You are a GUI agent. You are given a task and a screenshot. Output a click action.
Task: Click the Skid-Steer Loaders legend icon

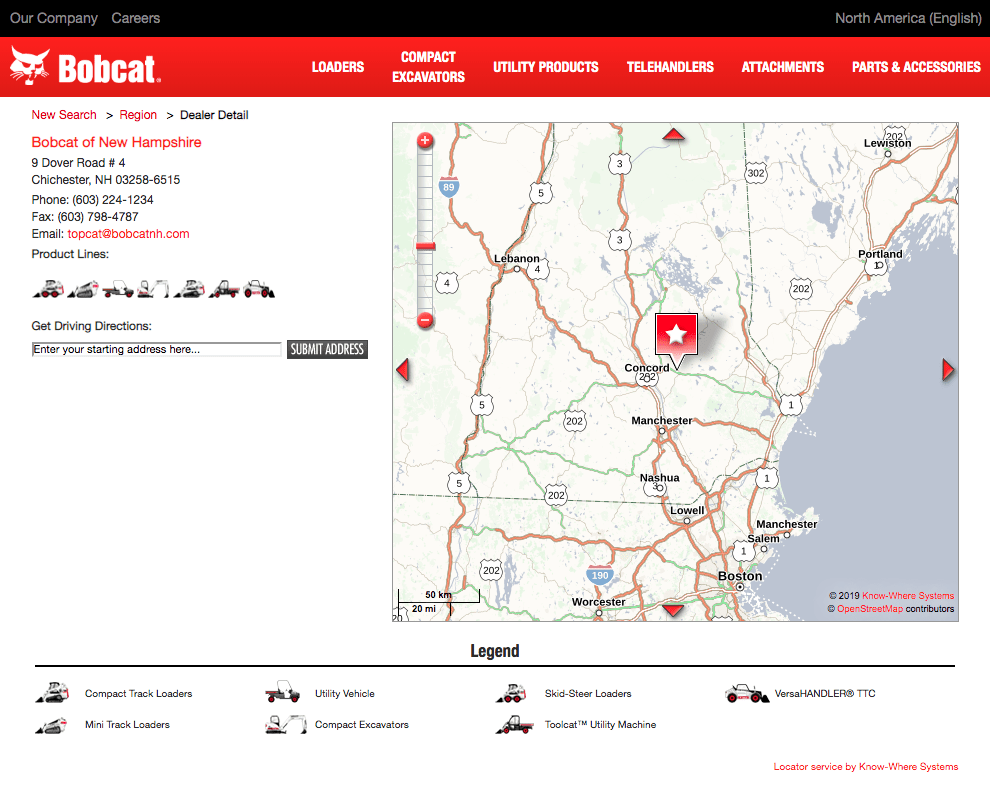[x=511, y=693]
